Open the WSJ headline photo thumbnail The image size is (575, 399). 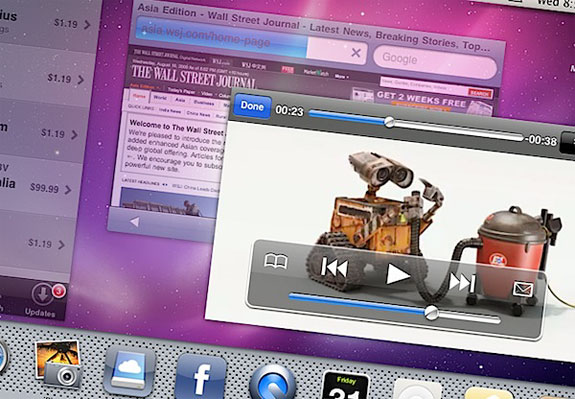(x=169, y=202)
